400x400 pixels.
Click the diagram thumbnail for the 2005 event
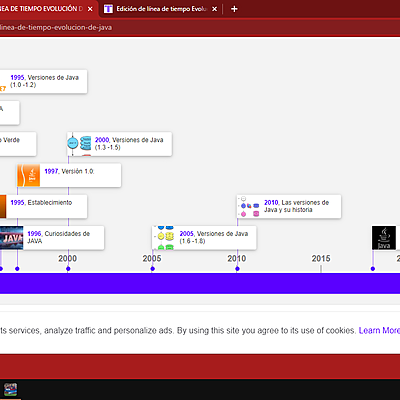coord(164,238)
